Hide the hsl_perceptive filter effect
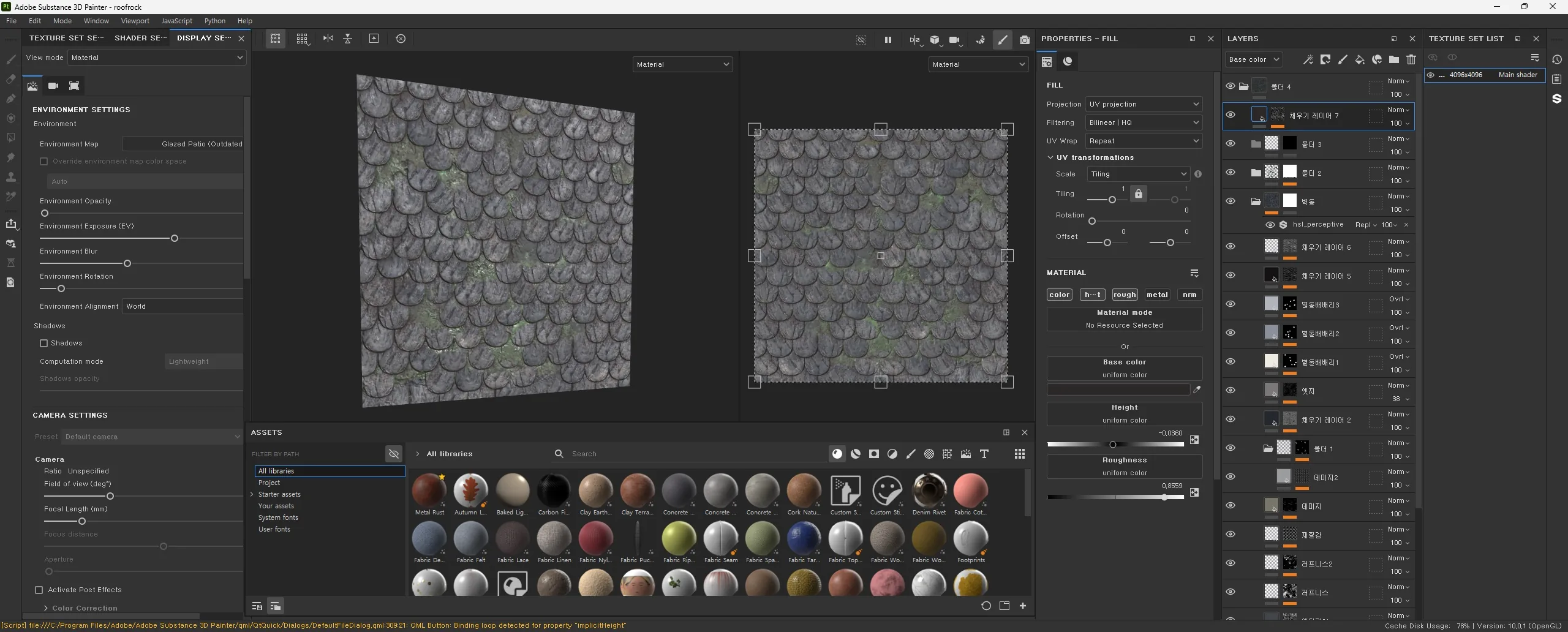 pos(1270,225)
